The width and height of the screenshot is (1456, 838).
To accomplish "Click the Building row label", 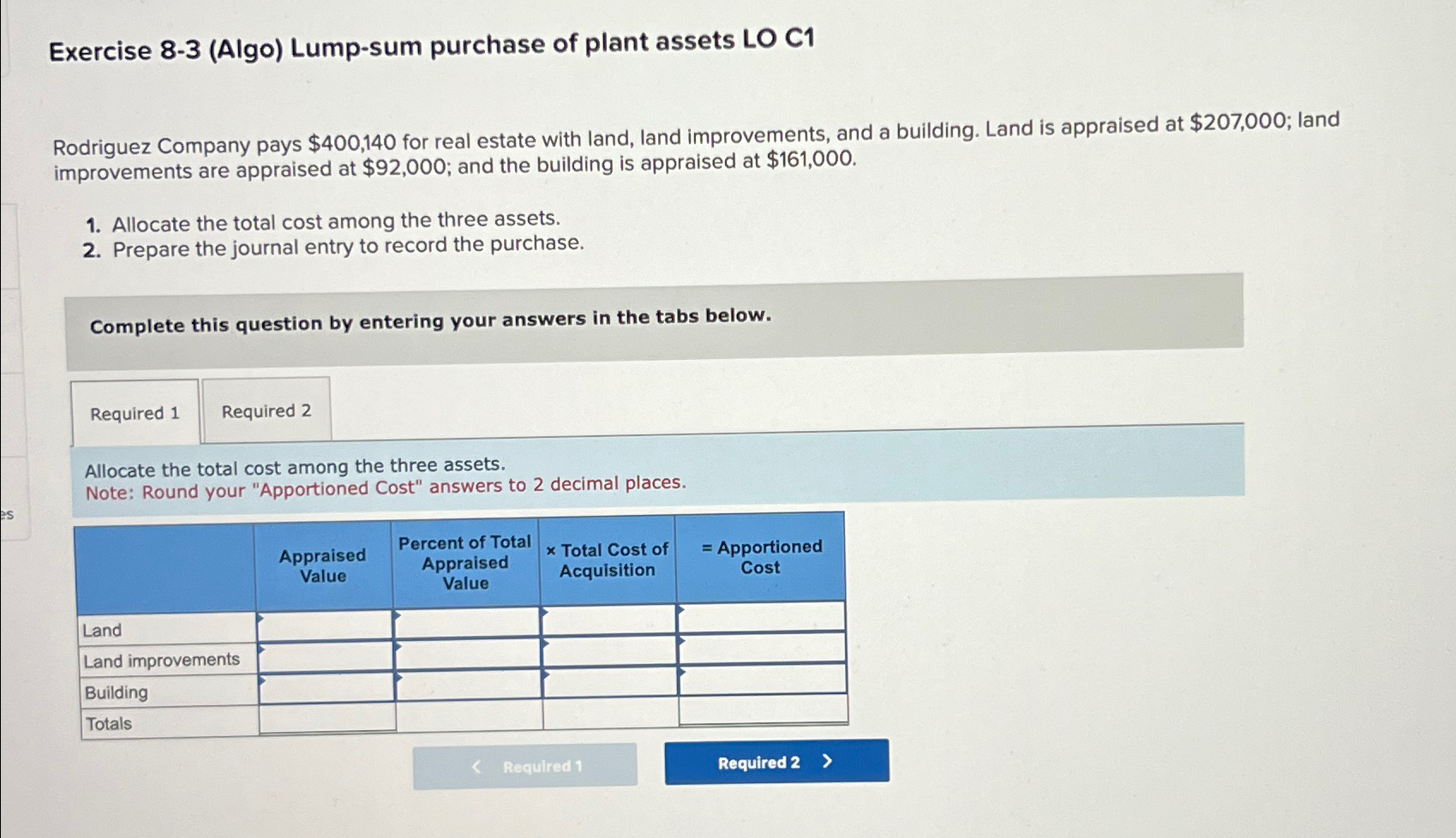I will click(117, 692).
